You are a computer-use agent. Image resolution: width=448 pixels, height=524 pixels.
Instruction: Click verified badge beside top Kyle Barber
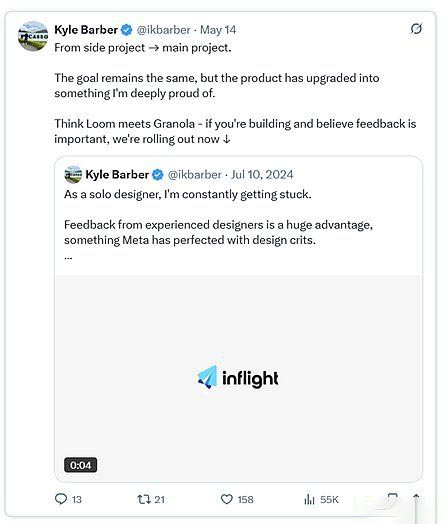coord(127,30)
